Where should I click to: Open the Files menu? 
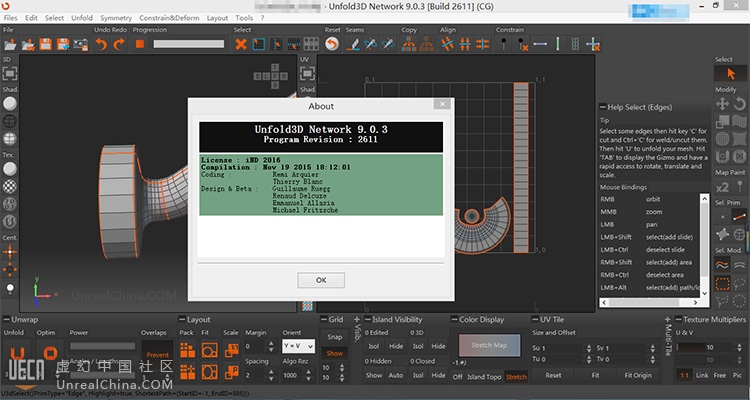point(11,18)
